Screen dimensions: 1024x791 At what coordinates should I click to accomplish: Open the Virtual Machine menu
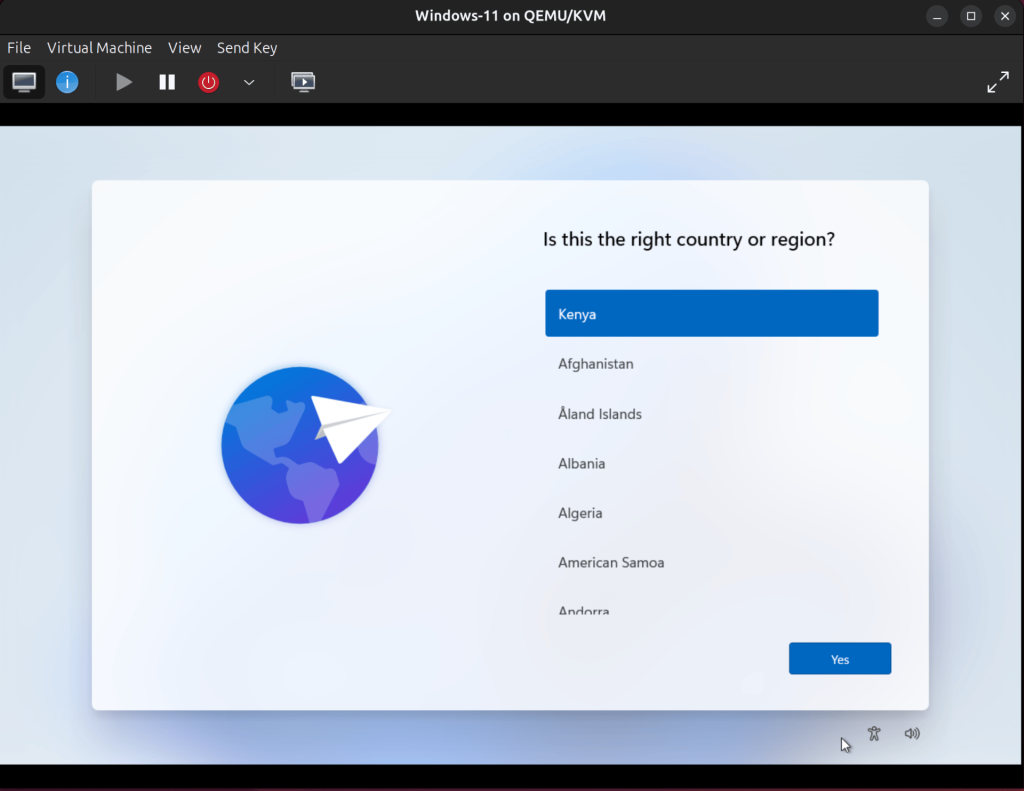99,47
